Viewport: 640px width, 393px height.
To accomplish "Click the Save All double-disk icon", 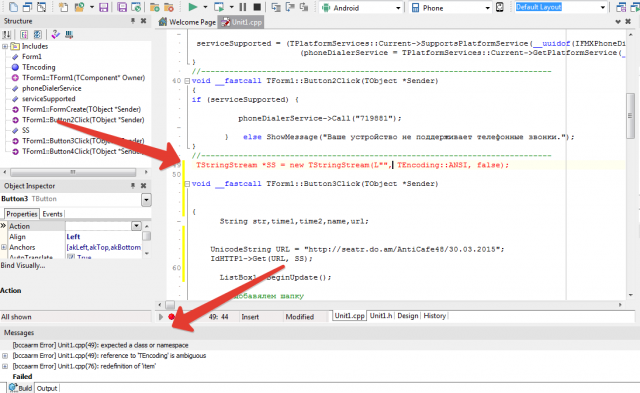I will tap(122, 7).
